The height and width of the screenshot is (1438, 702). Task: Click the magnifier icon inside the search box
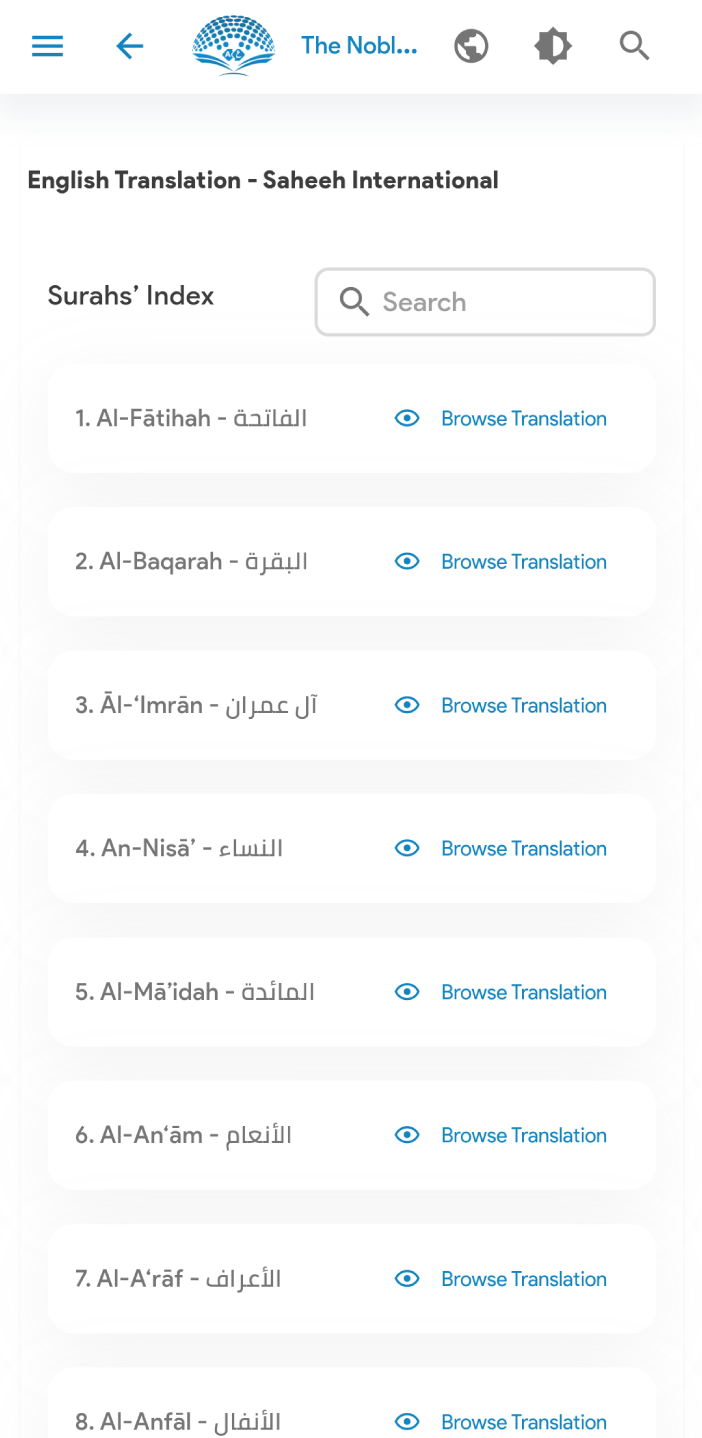pos(354,302)
